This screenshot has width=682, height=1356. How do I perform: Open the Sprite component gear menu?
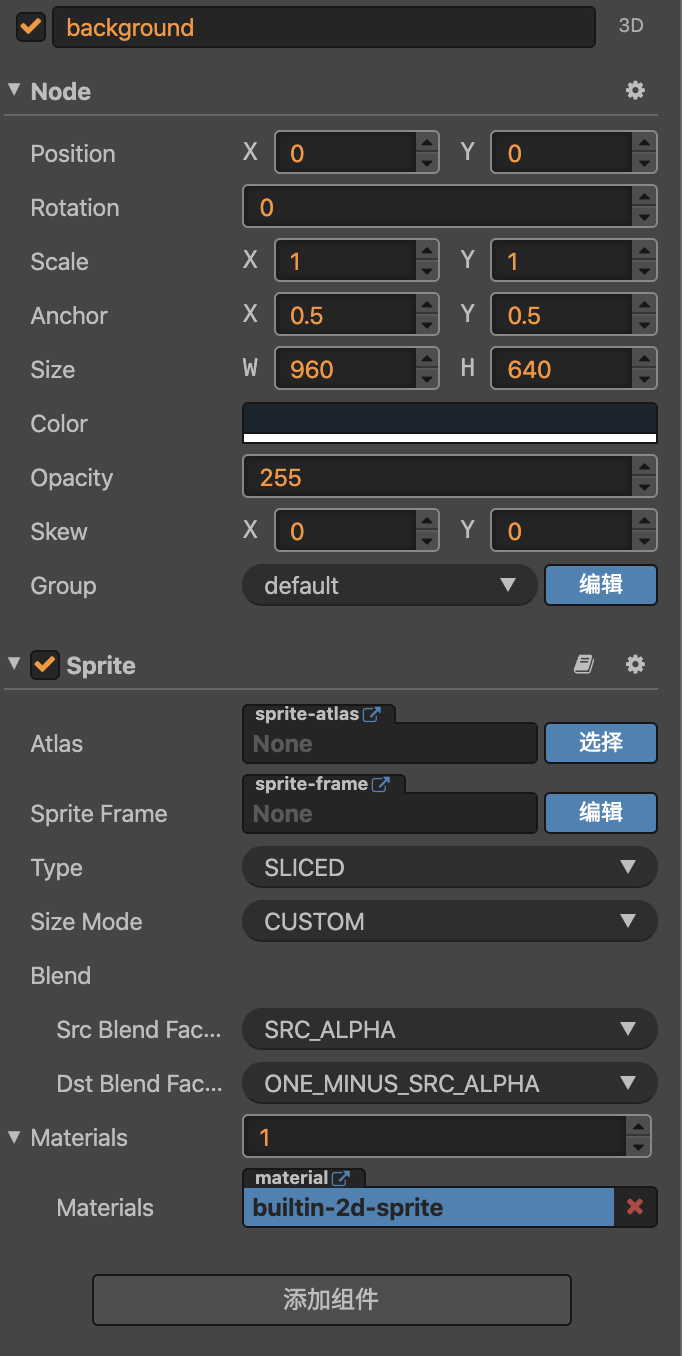[635, 665]
